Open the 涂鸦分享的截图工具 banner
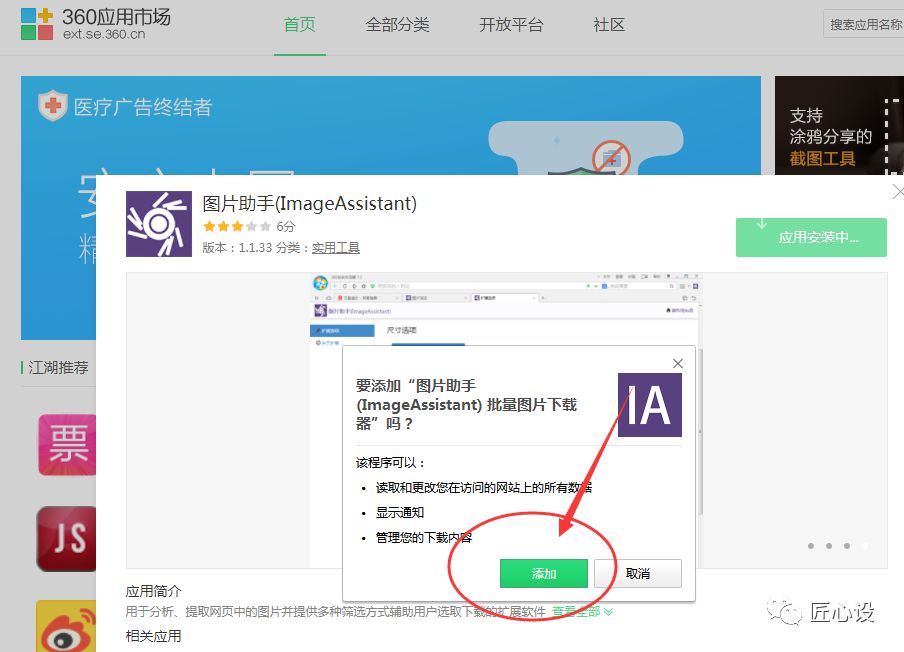The width and height of the screenshot is (904, 652). coord(839,125)
